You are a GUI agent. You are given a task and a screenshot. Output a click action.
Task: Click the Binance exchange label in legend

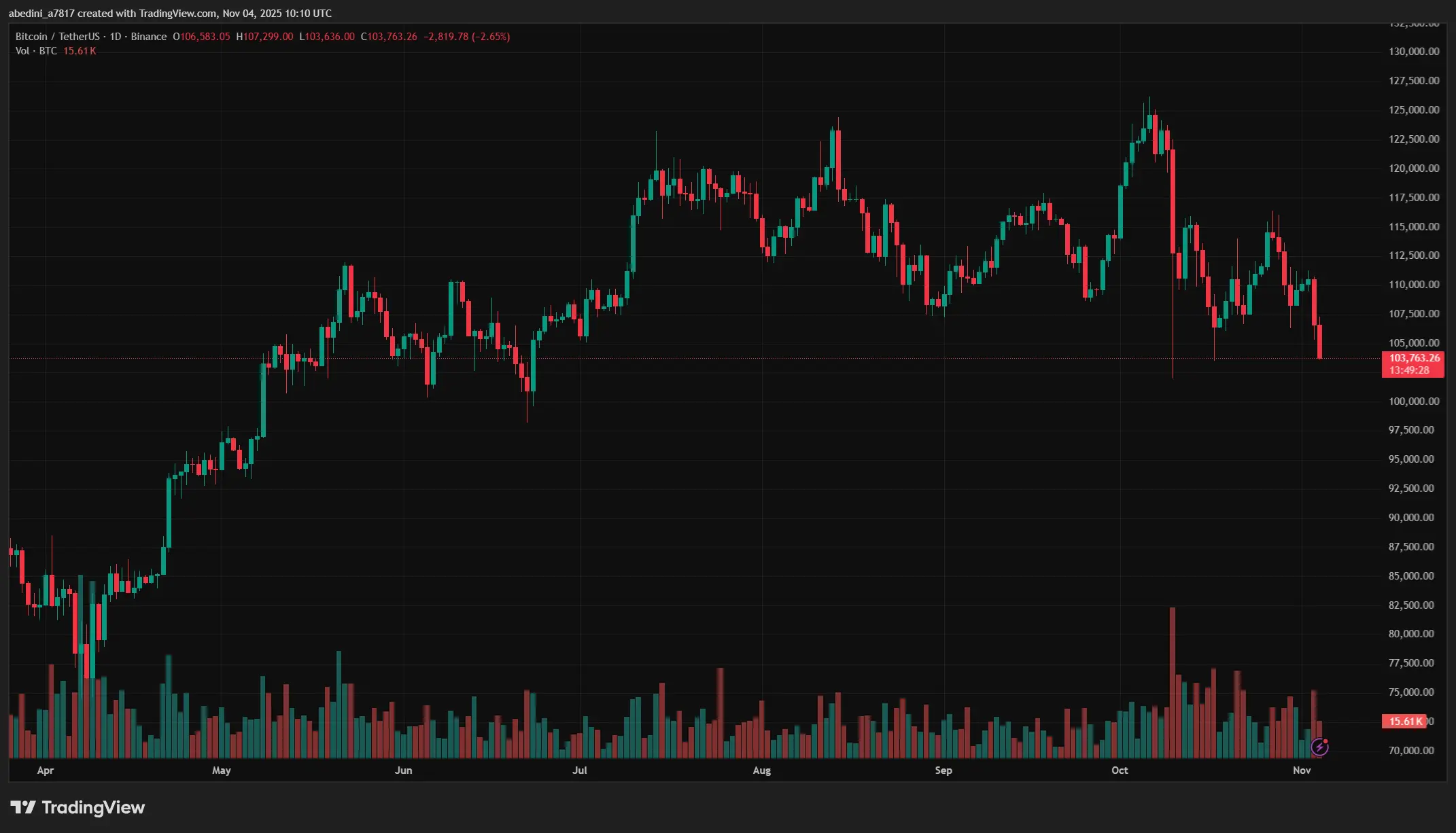(148, 37)
